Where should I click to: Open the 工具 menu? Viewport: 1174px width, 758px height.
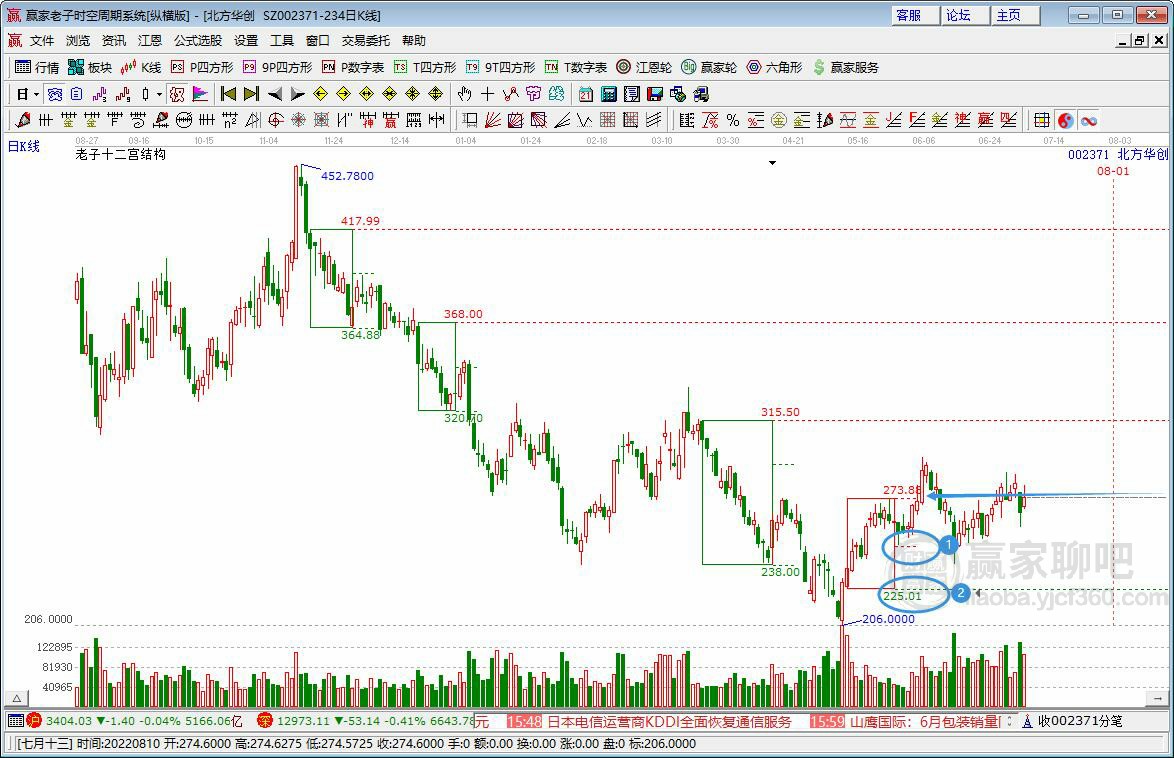(282, 40)
